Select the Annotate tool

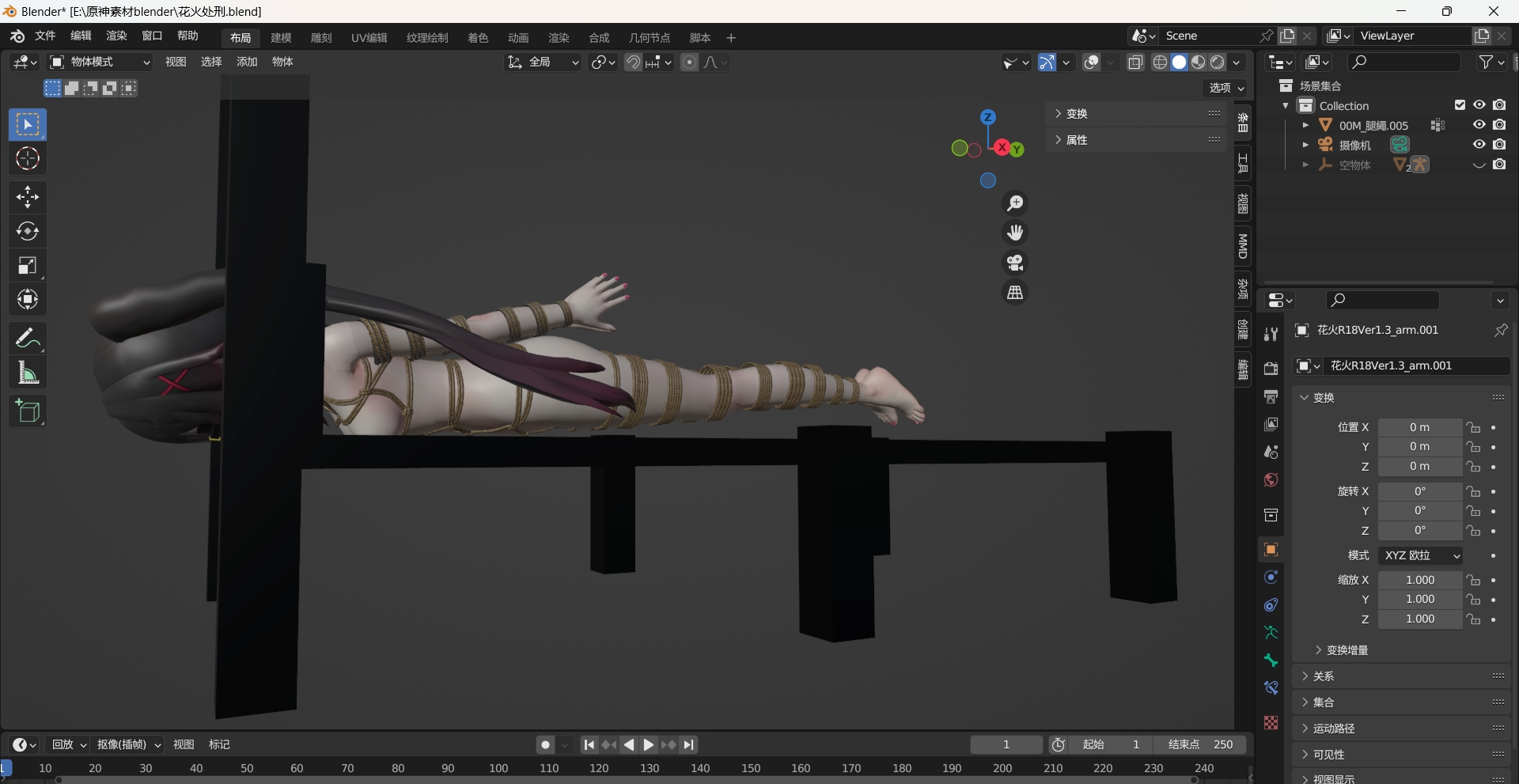pyautogui.click(x=28, y=339)
